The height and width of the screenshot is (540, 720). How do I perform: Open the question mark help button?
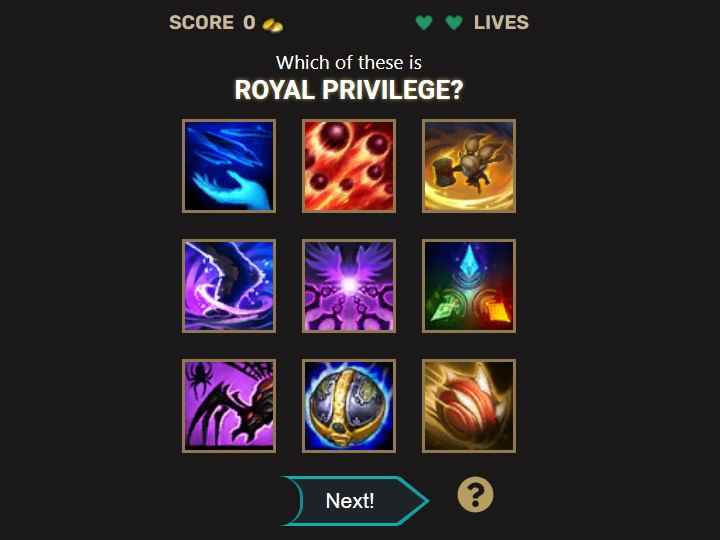(475, 495)
